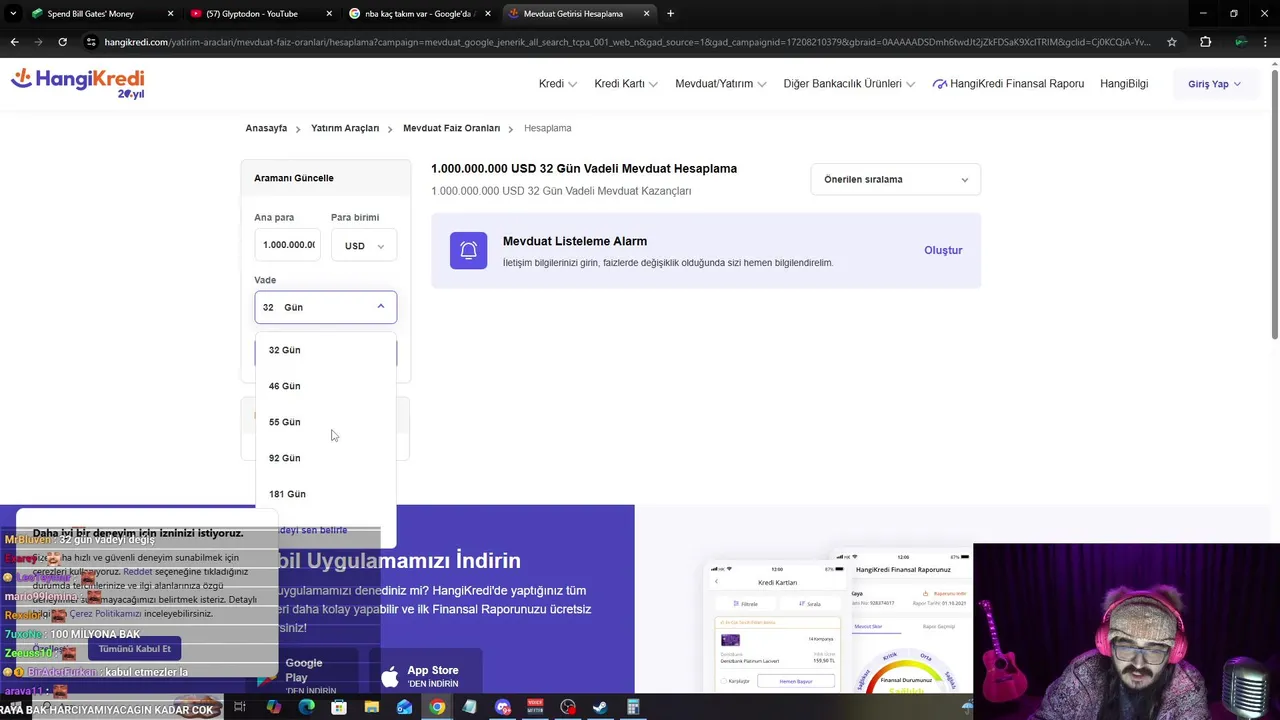
Task: Open Mevduat Faiz Oranları breadcrumb
Action: point(451,128)
